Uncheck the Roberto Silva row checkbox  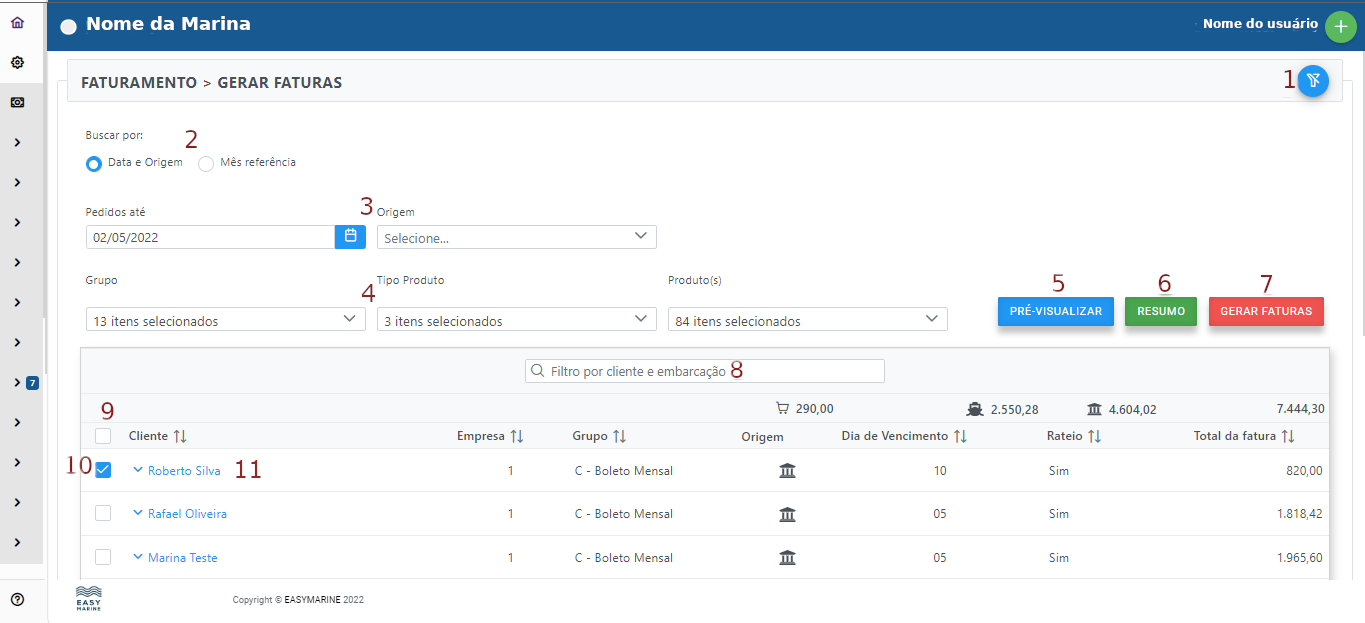103,470
